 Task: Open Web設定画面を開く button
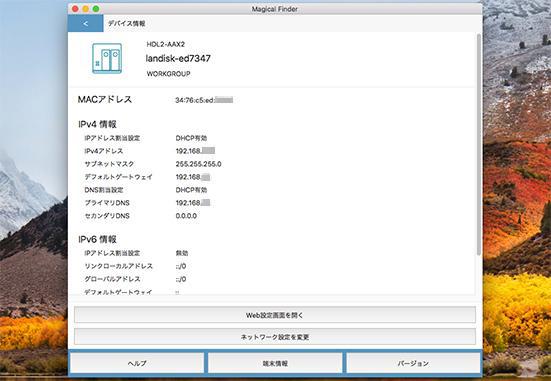275,315
